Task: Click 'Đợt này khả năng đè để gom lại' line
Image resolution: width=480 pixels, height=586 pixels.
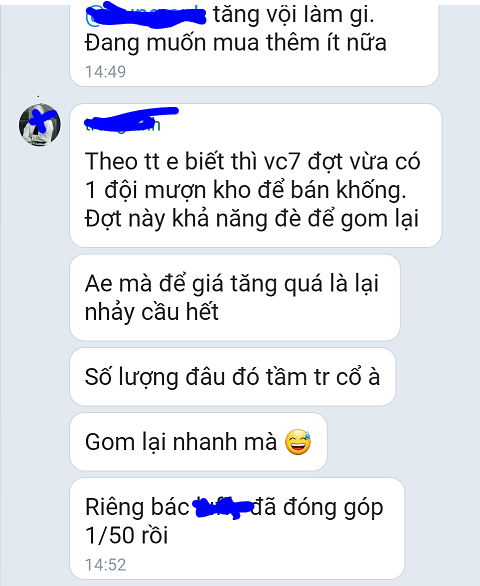Action: 252,219
